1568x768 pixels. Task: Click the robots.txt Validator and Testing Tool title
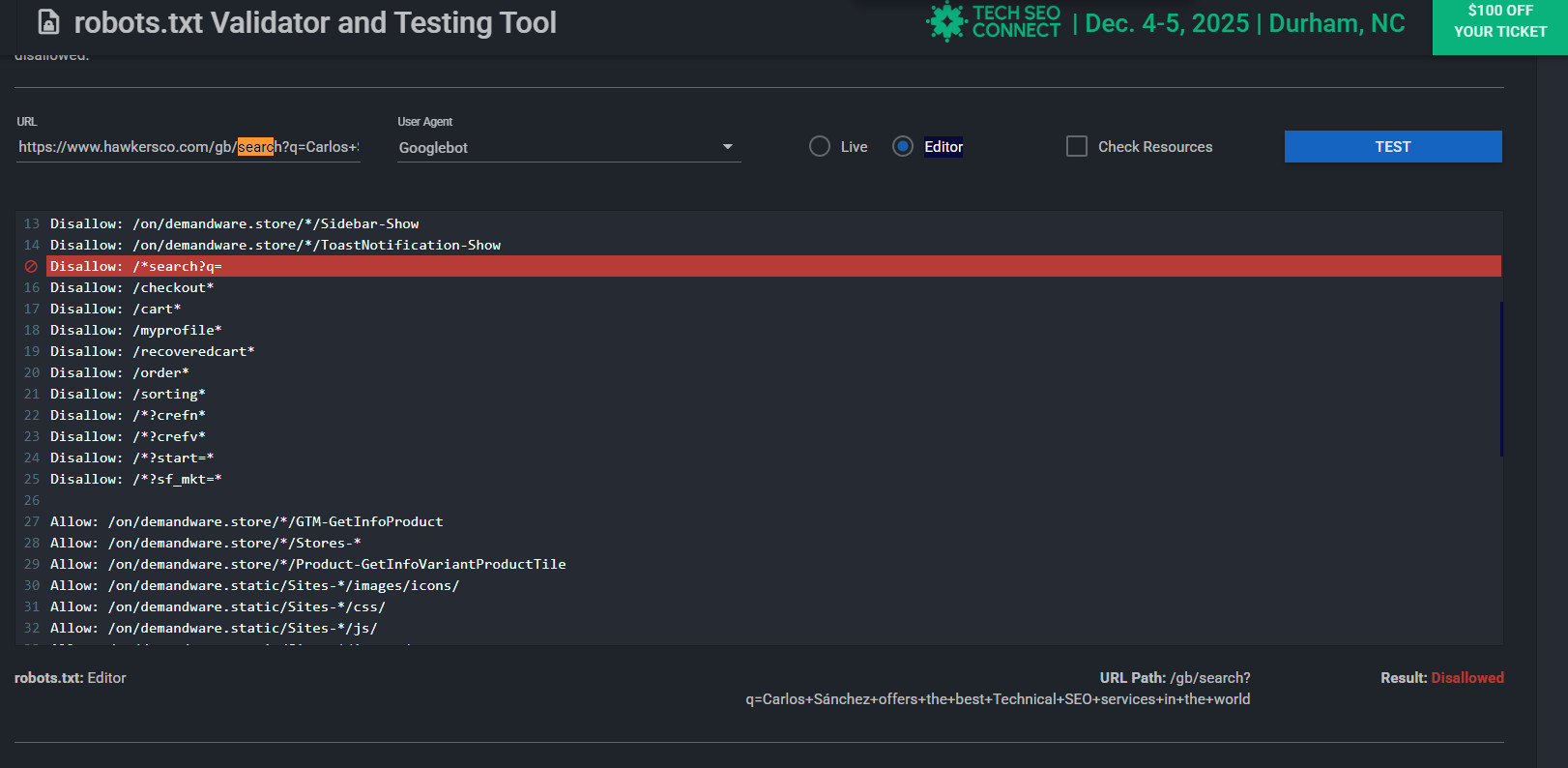pyautogui.click(x=315, y=22)
